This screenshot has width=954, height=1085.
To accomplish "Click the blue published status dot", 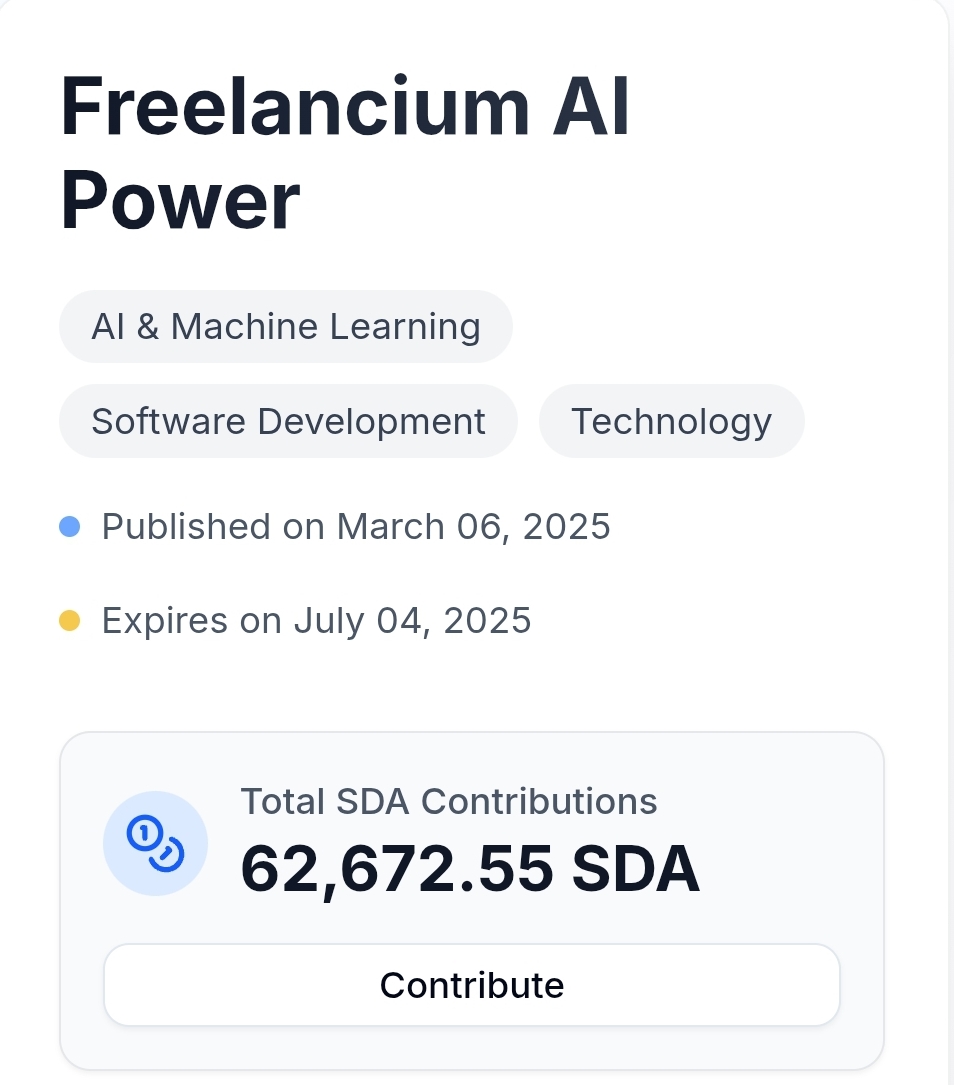I will [x=69, y=527].
